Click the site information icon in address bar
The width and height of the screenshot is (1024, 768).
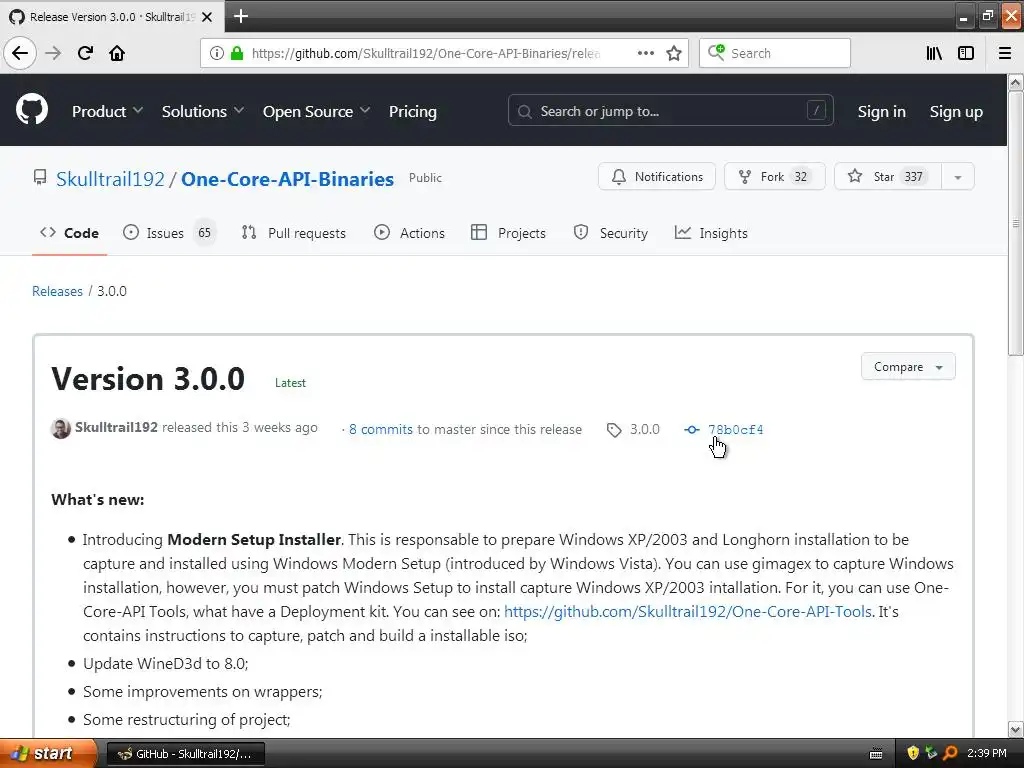[x=217, y=53]
